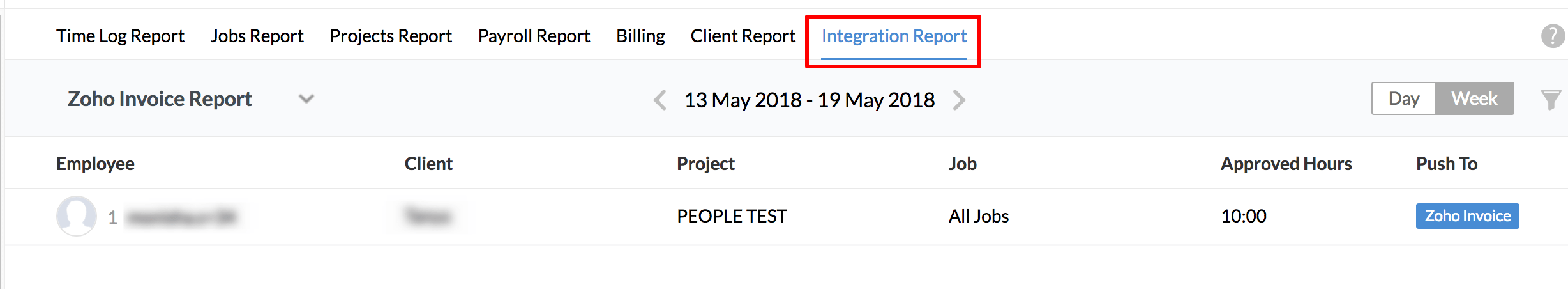Image resolution: width=1568 pixels, height=289 pixels.
Task: Push hours with the Zoho Invoice button
Action: click(x=1467, y=216)
